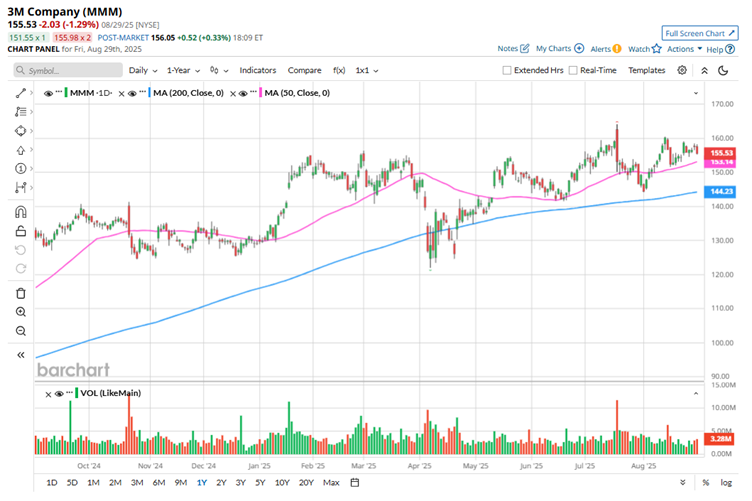Toggle visibility of MA 200 line

[x=132, y=93]
